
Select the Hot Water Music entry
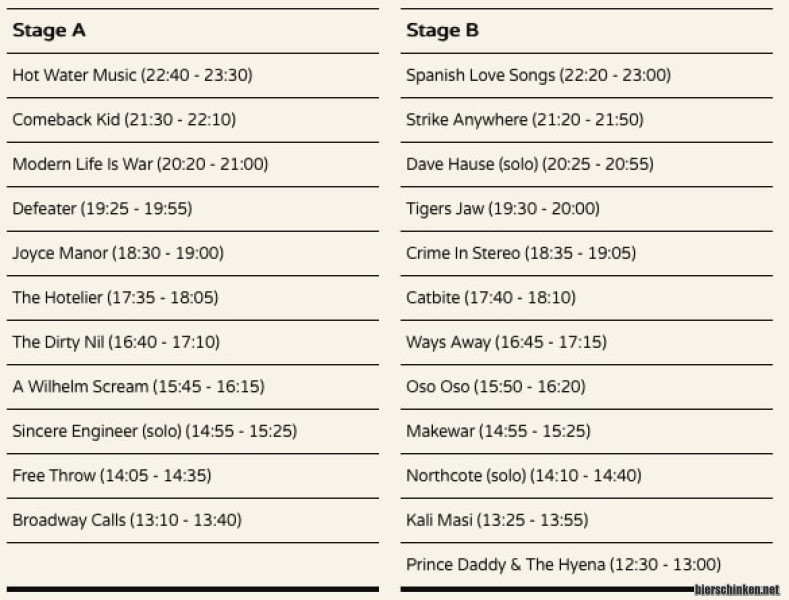132,75
